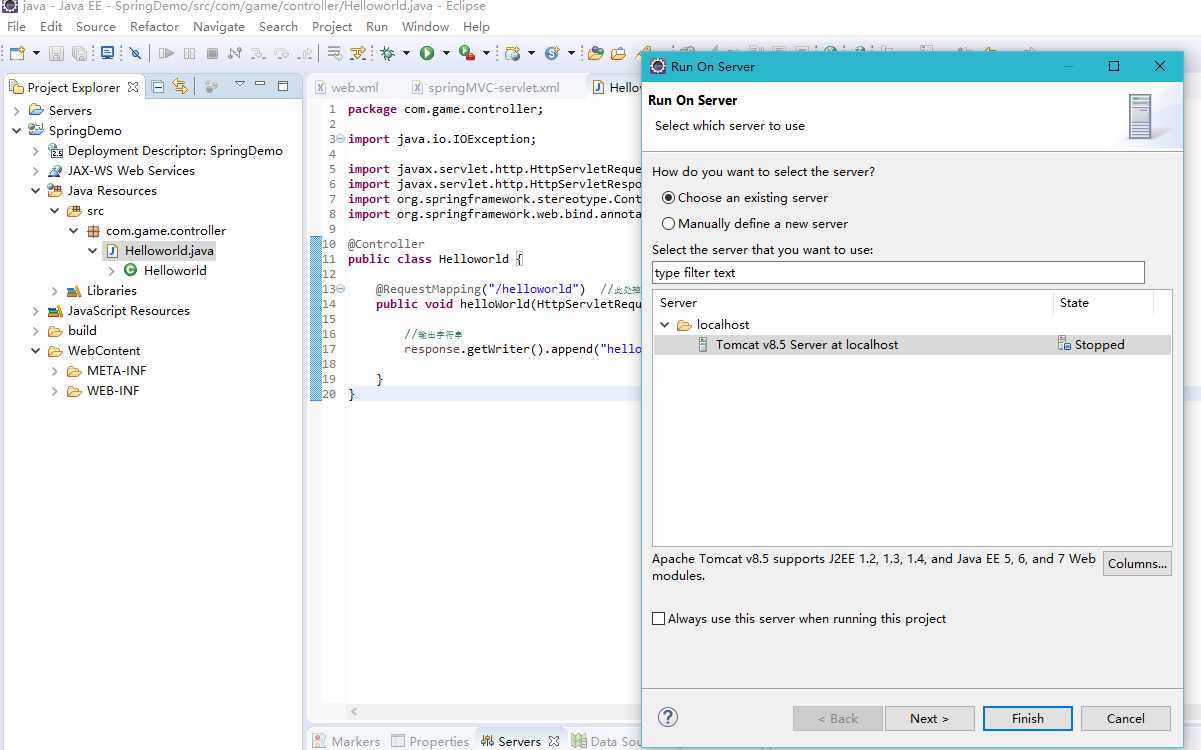Click the Columns... button
This screenshot has height=750, width=1201.
coord(1137,563)
